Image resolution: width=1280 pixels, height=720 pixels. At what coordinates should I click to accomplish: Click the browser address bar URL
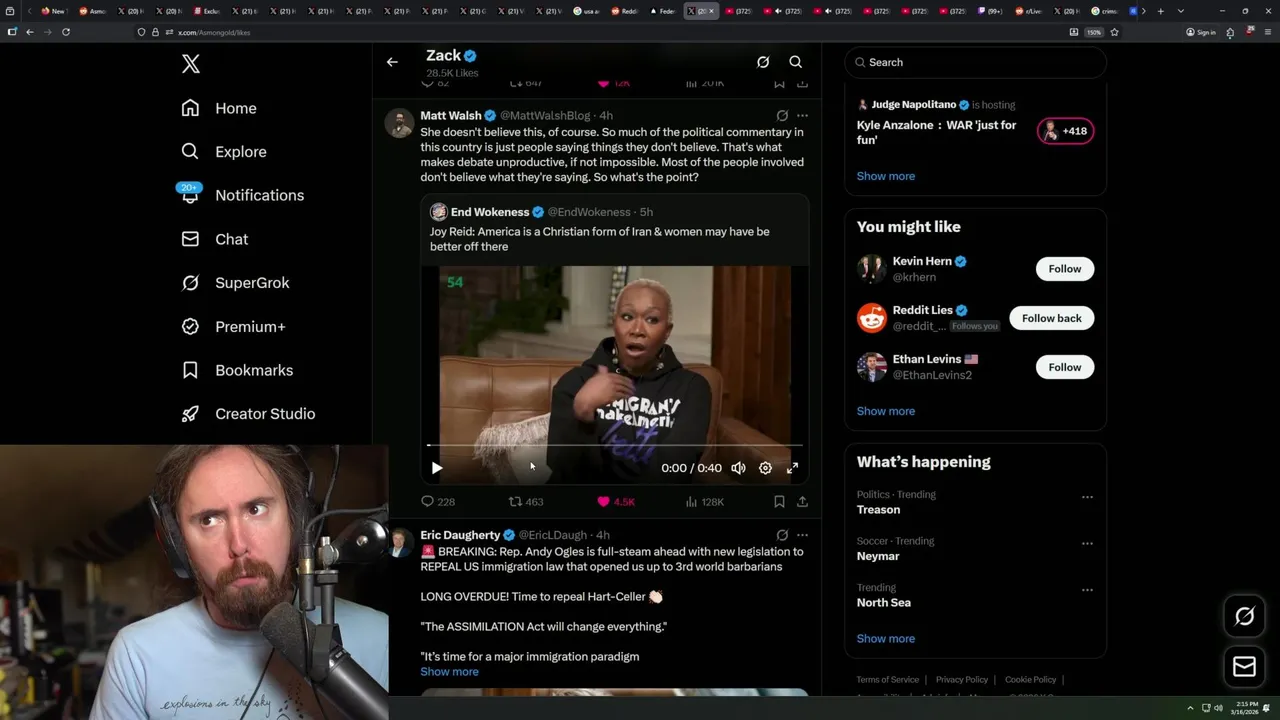point(214,32)
